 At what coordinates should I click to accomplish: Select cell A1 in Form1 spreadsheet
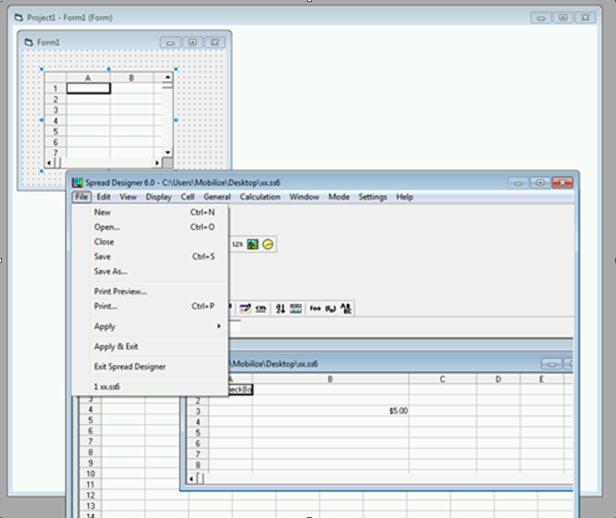[88, 88]
